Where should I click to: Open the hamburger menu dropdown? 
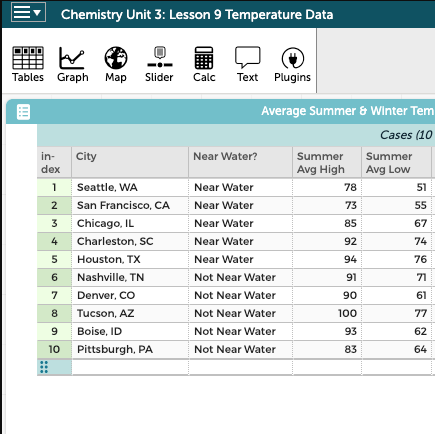pos(28,12)
